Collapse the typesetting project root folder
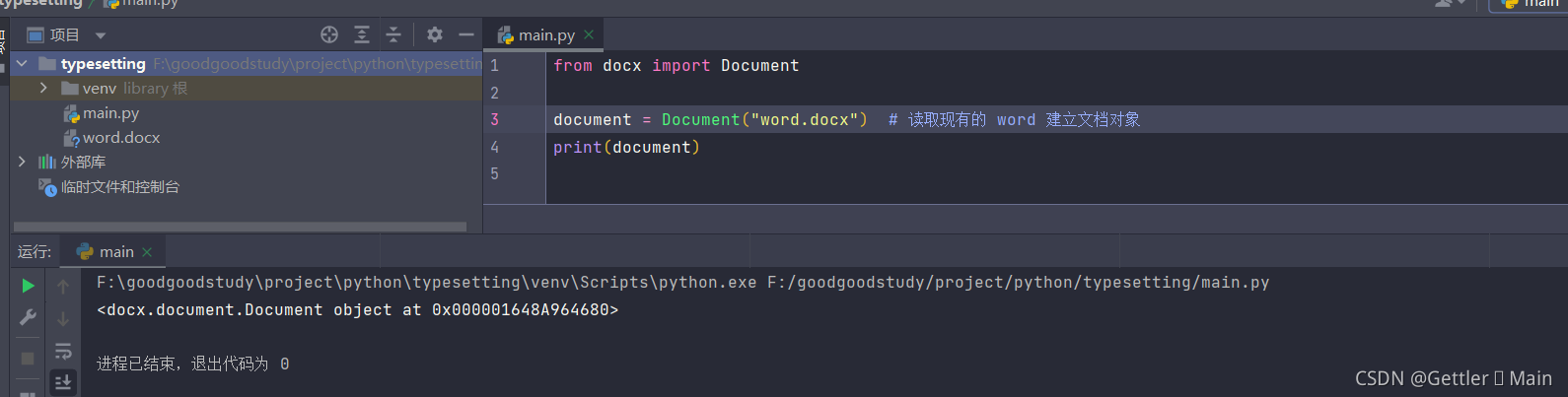The width and height of the screenshot is (1568, 397). (x=22, y=64)
